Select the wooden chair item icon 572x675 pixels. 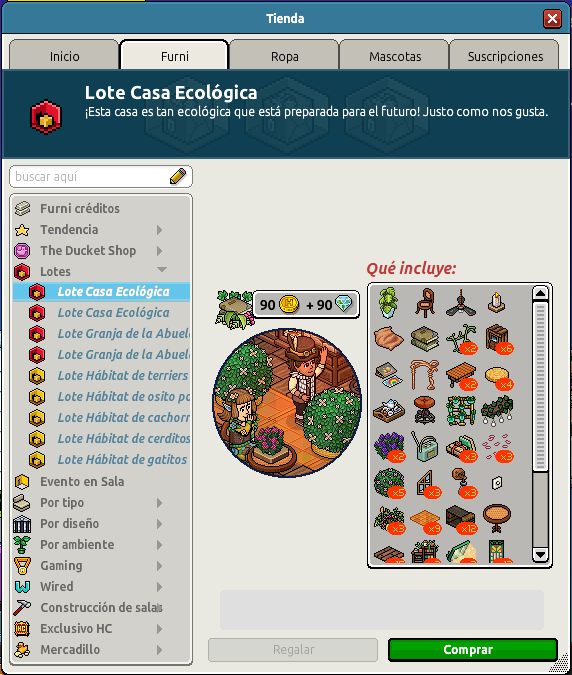click(x=425, y=303)
